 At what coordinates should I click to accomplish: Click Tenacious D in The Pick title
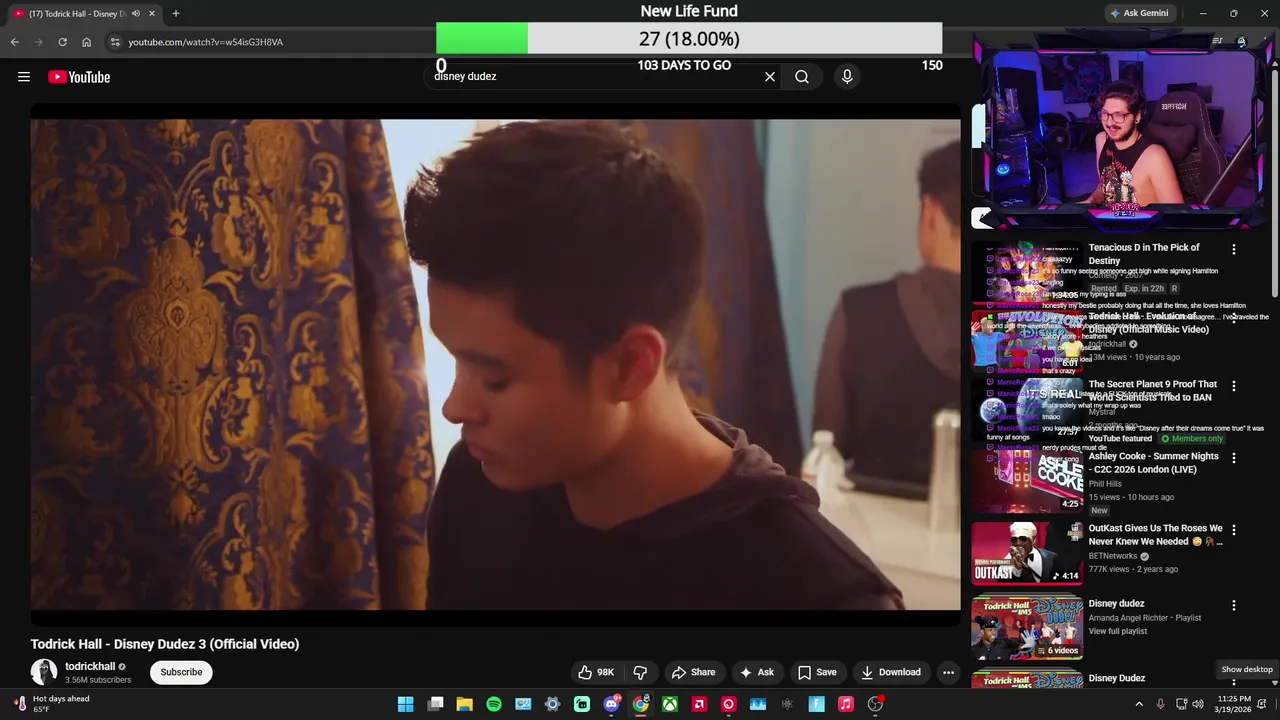(x=1144, y=254)
